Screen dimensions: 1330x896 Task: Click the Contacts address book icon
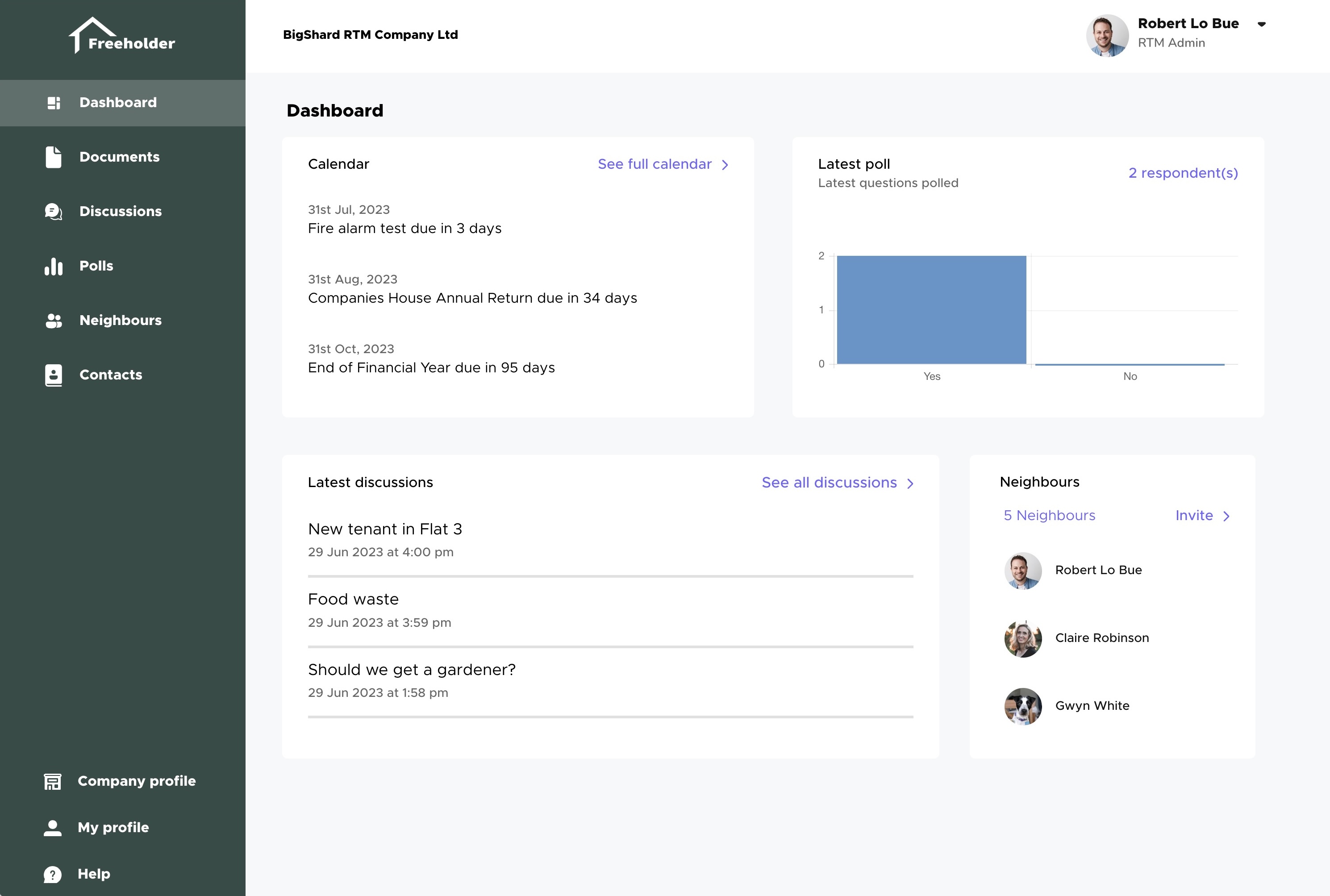53,375
